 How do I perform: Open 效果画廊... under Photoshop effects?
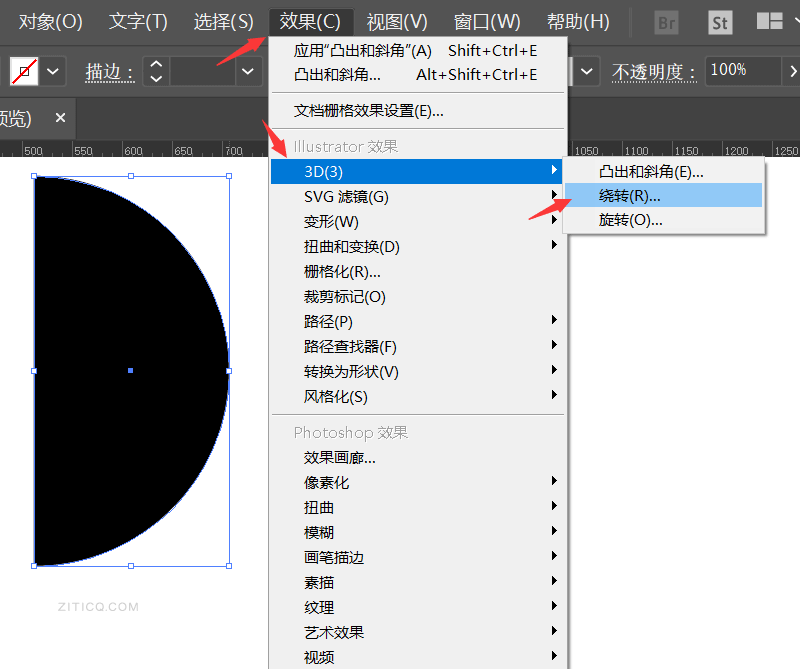pos(340,457)
